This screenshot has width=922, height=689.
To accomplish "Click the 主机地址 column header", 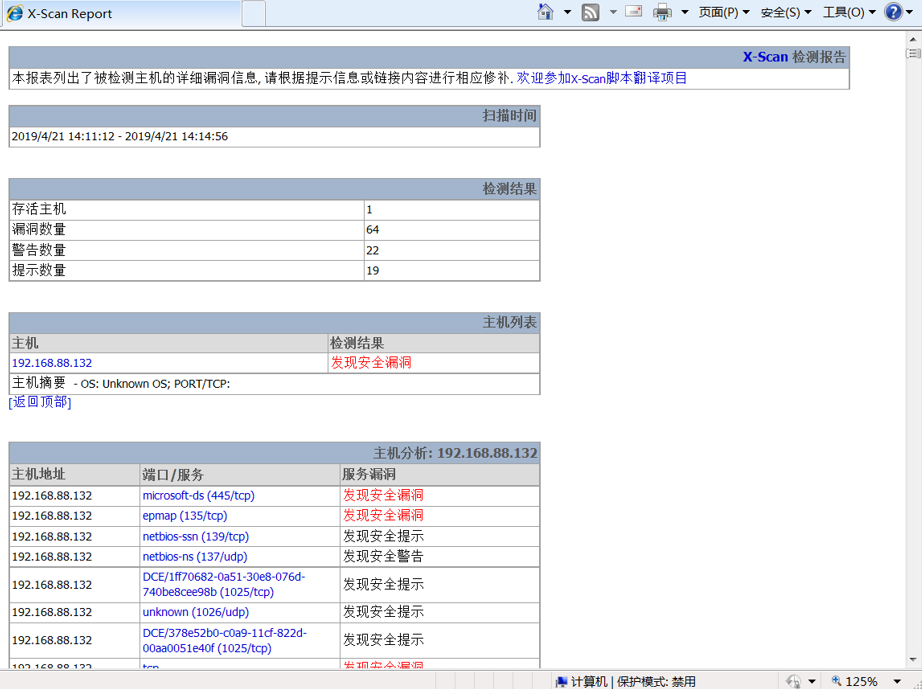I will click(39, 474).
